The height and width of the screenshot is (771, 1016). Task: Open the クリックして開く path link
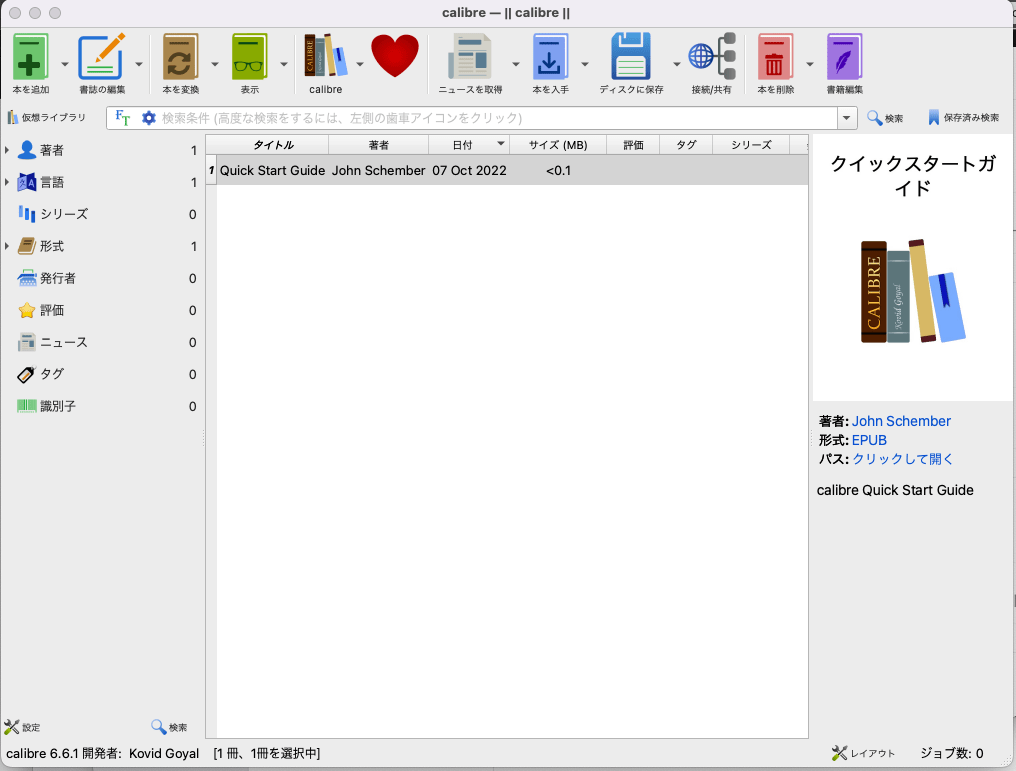pos(902,459)
